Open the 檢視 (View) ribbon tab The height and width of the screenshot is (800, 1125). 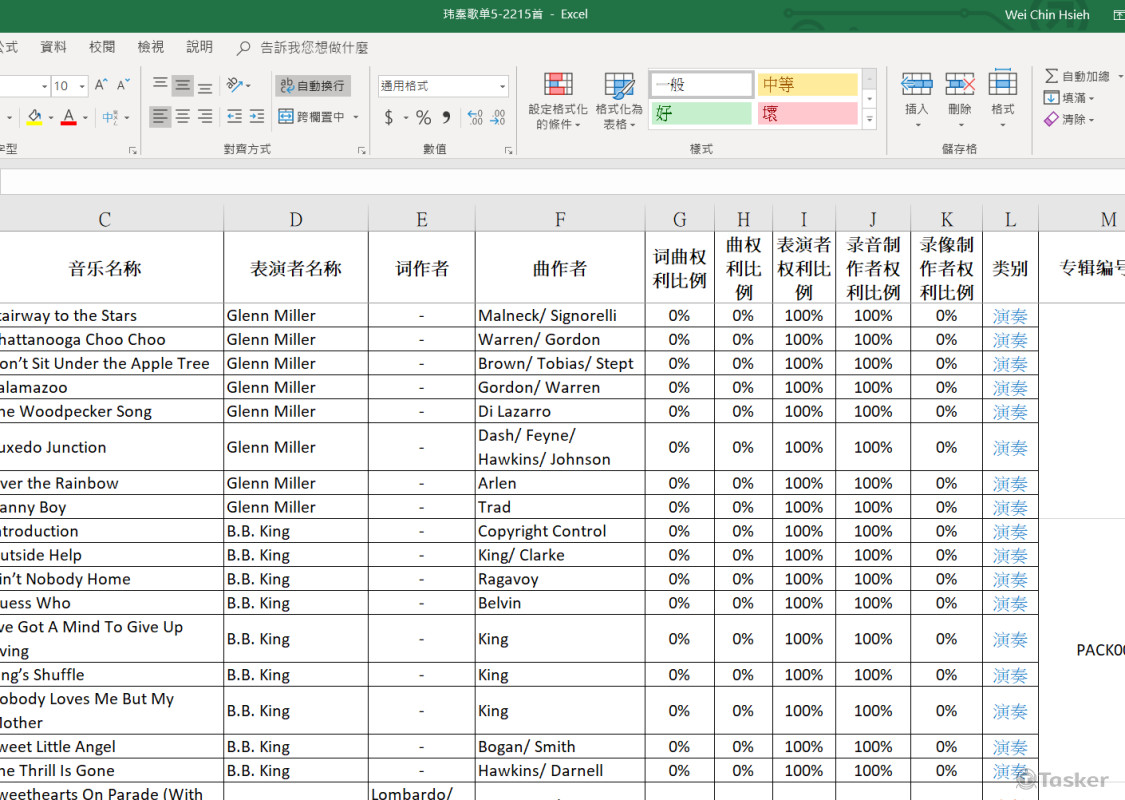(151, 47)
